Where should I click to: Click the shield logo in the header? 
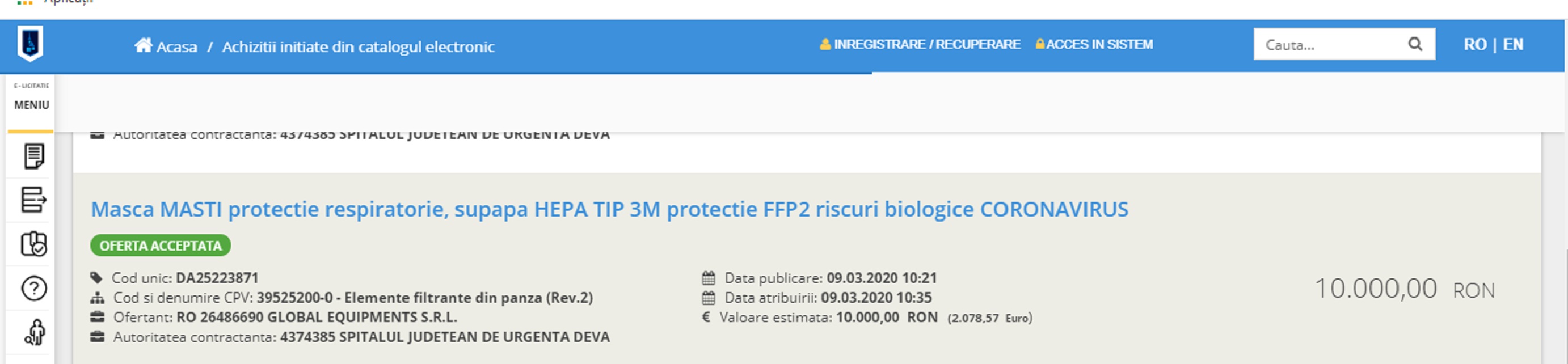tap(30, 44)
